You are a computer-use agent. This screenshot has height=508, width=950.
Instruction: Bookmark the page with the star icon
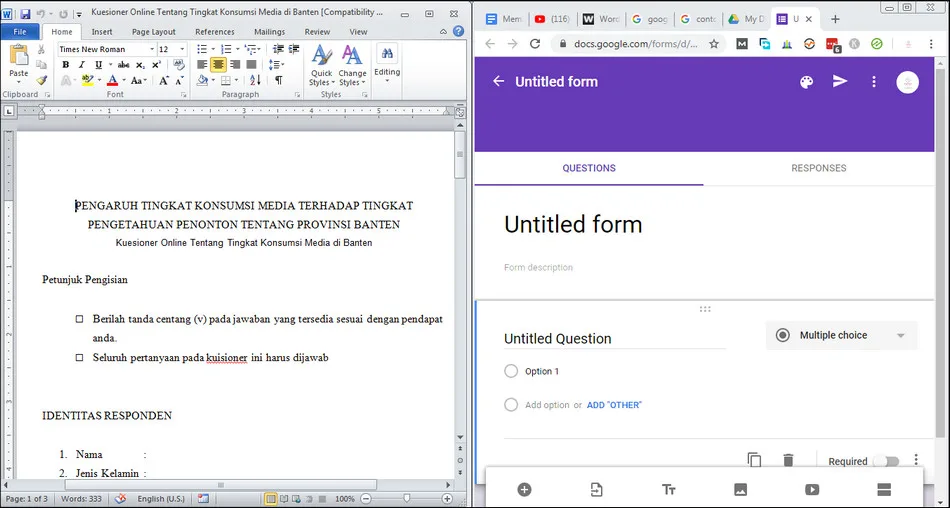tap(714, 44)
